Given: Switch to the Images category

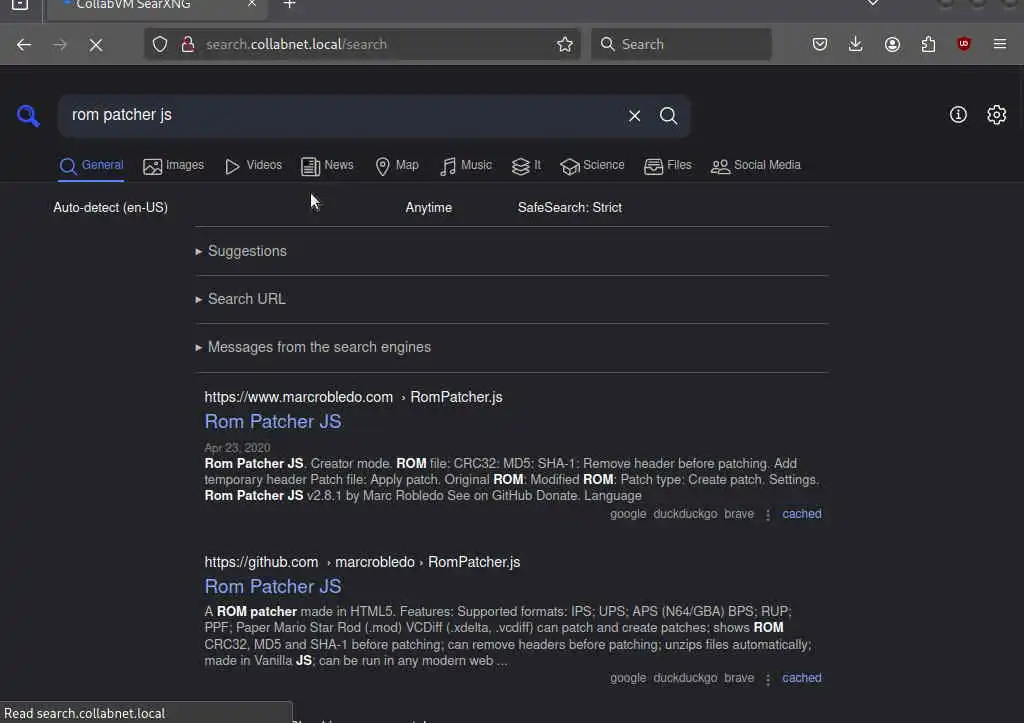Looking at the screenshot, I should (173, 166).
